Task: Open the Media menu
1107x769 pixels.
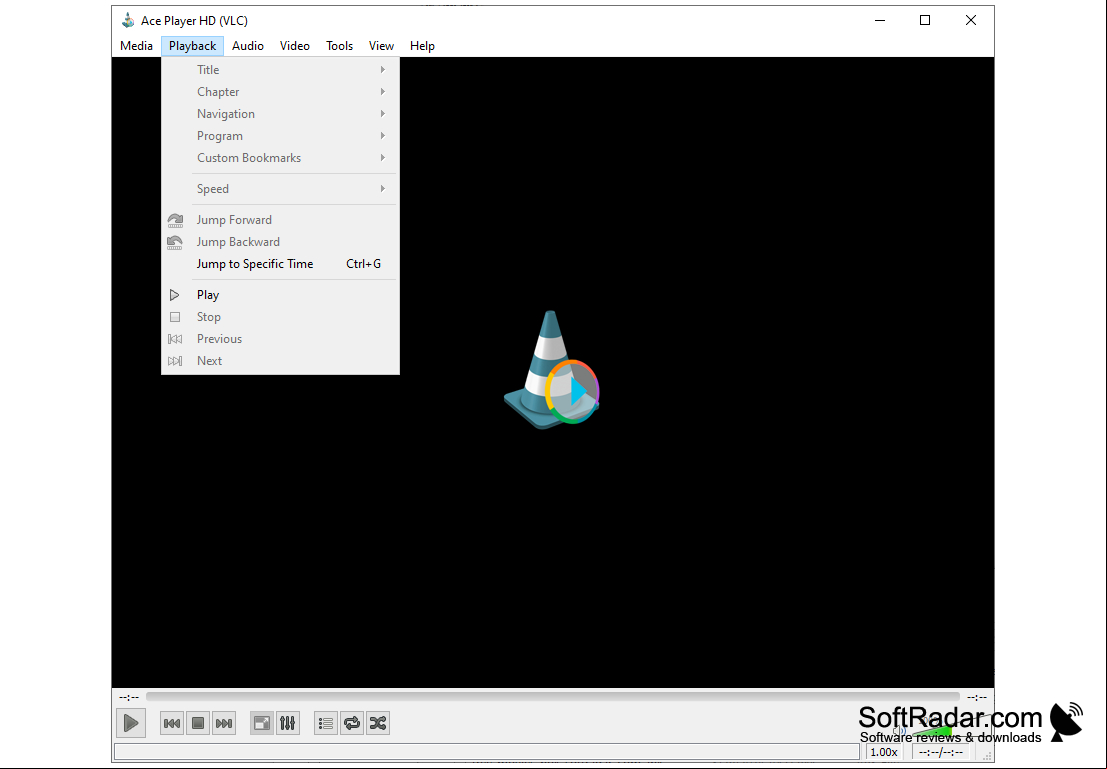Action: (x=136, y=46)
